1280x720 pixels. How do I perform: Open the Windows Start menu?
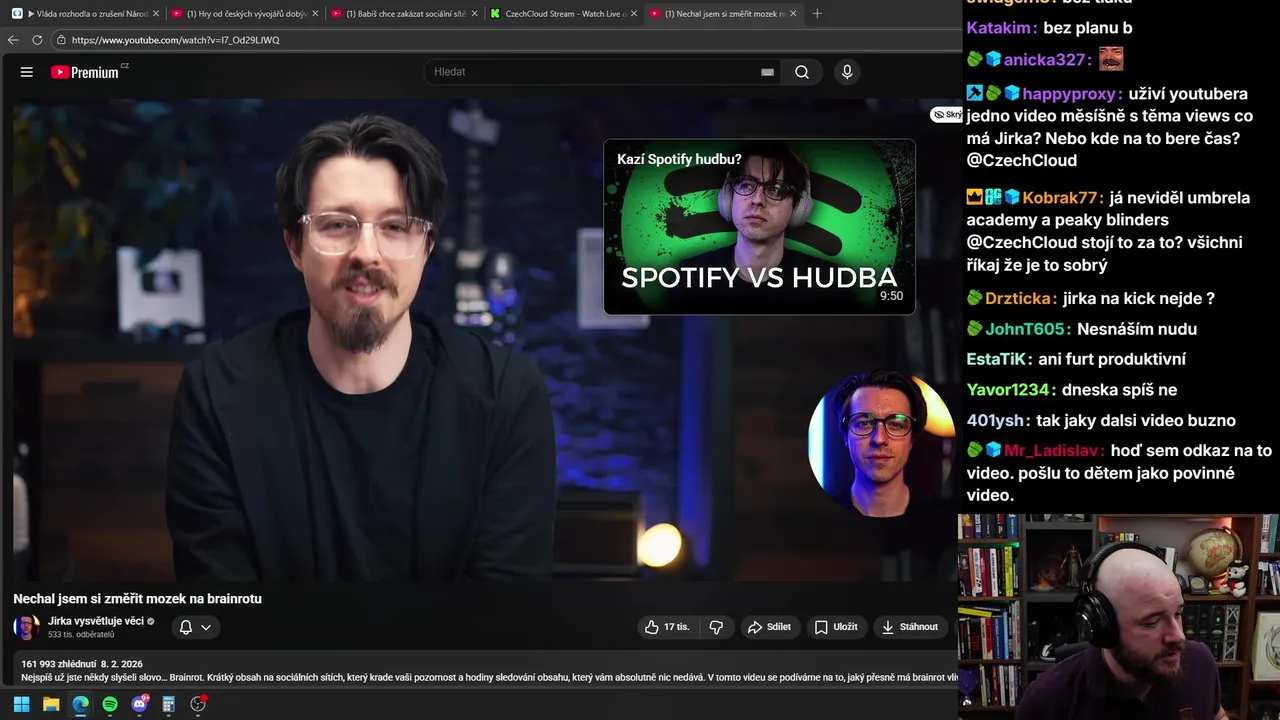(21, 704)
